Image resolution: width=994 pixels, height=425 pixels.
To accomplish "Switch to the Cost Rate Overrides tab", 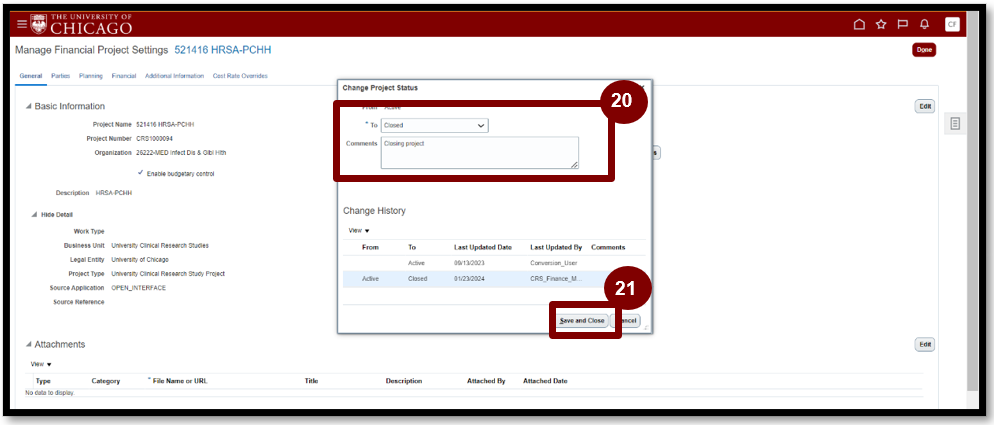I will tap(240, 75).
